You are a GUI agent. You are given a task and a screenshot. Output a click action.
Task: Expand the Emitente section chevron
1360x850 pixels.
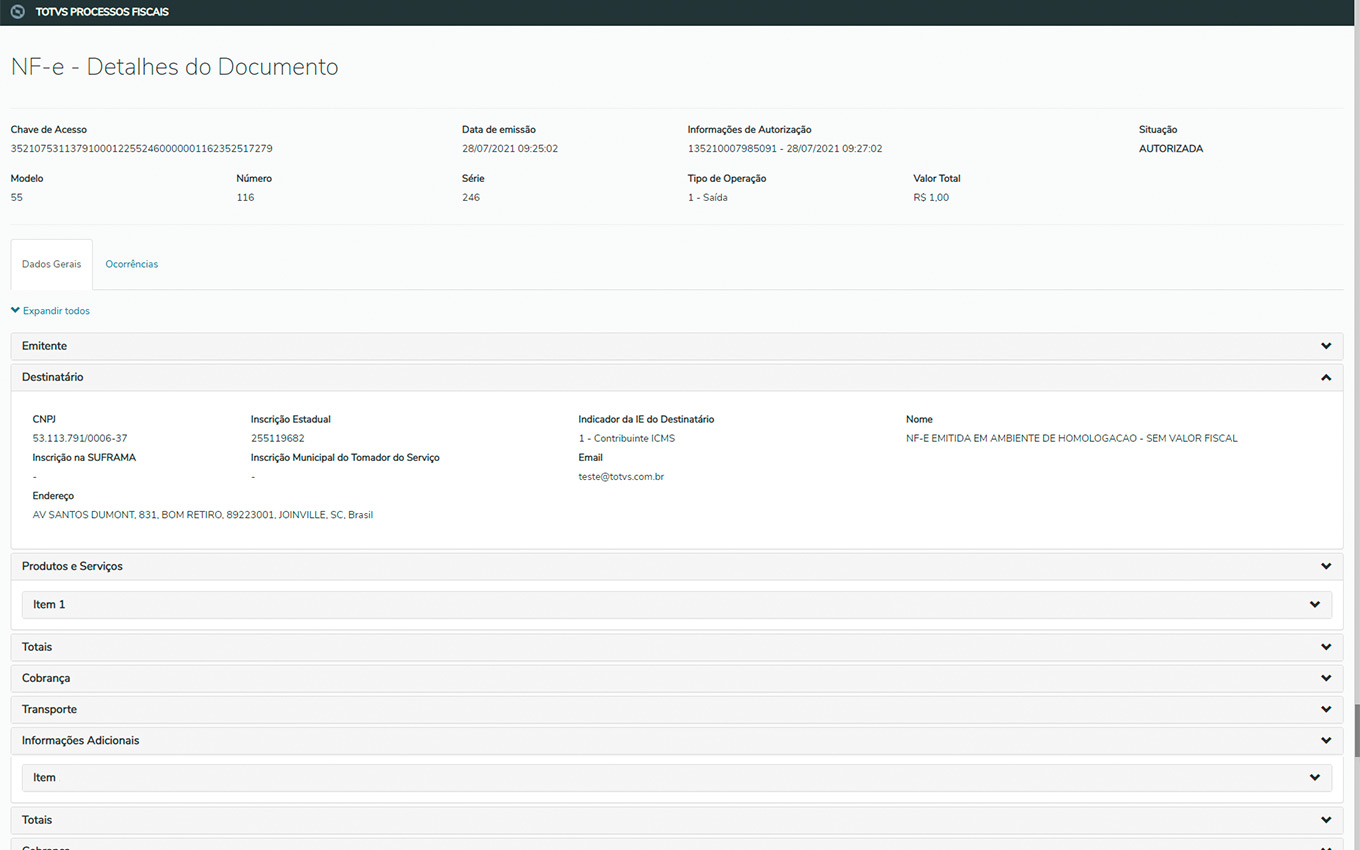1326,346
